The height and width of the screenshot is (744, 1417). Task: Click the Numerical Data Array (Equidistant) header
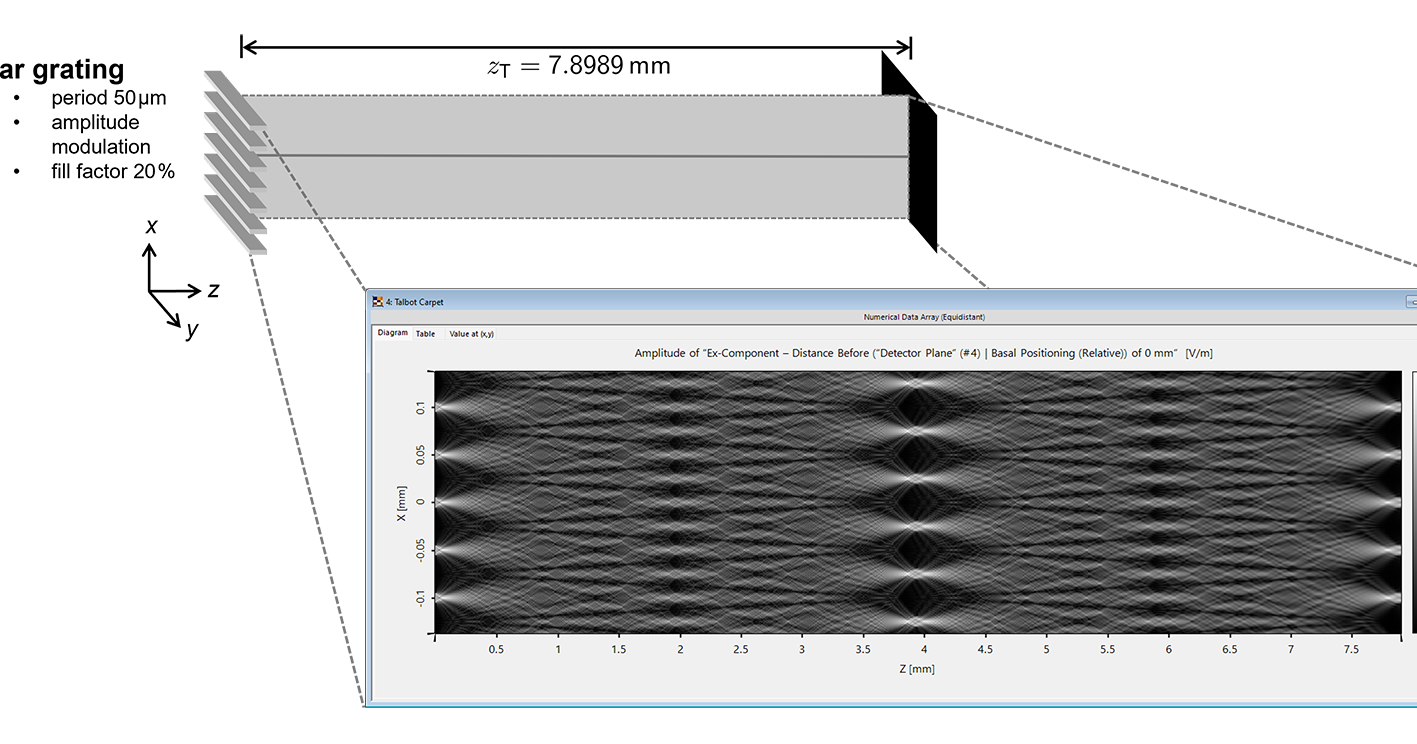click(923, 317)
